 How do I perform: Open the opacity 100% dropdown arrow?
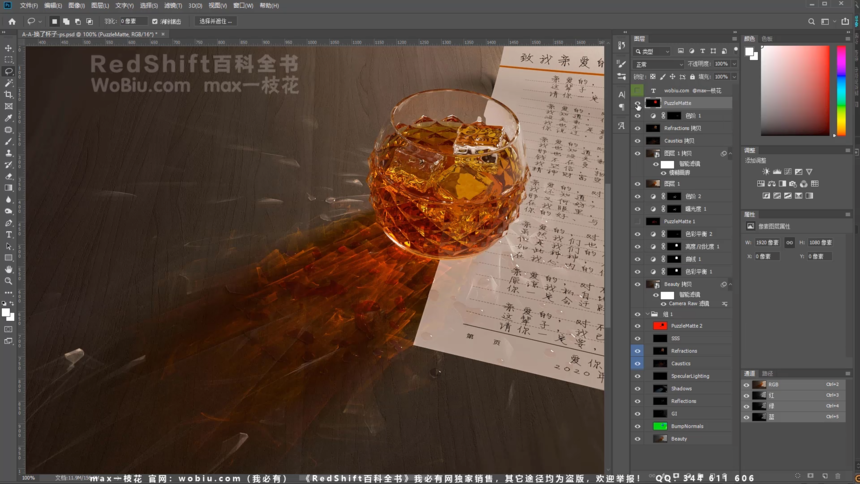734,64
